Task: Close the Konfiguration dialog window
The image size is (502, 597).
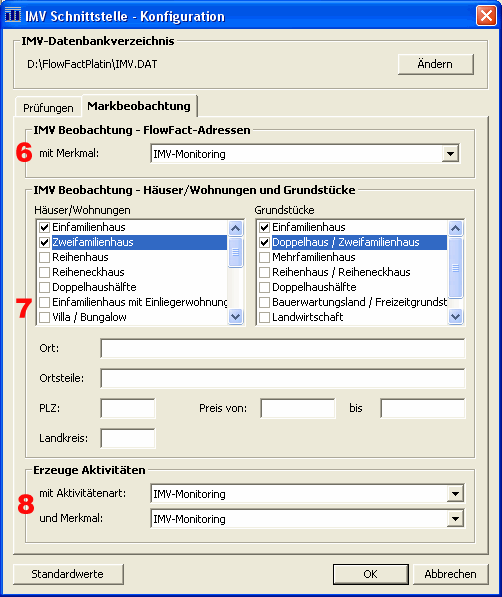Action: pos(486,16)
